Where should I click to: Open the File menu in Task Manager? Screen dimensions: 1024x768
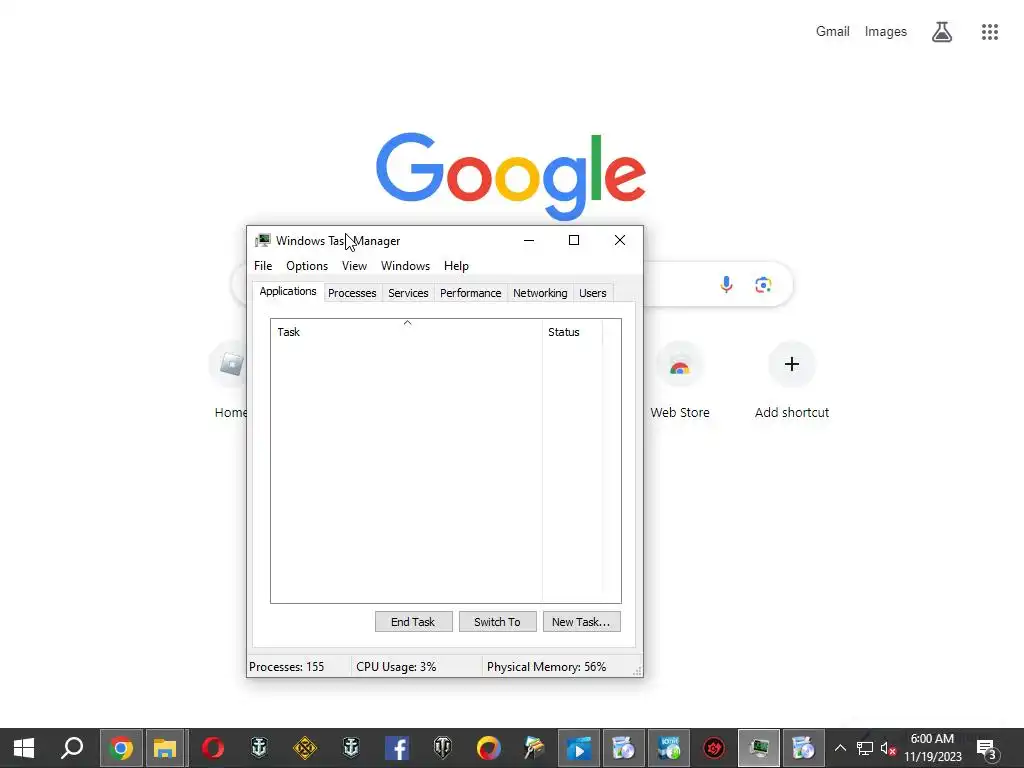pos(263,266)
